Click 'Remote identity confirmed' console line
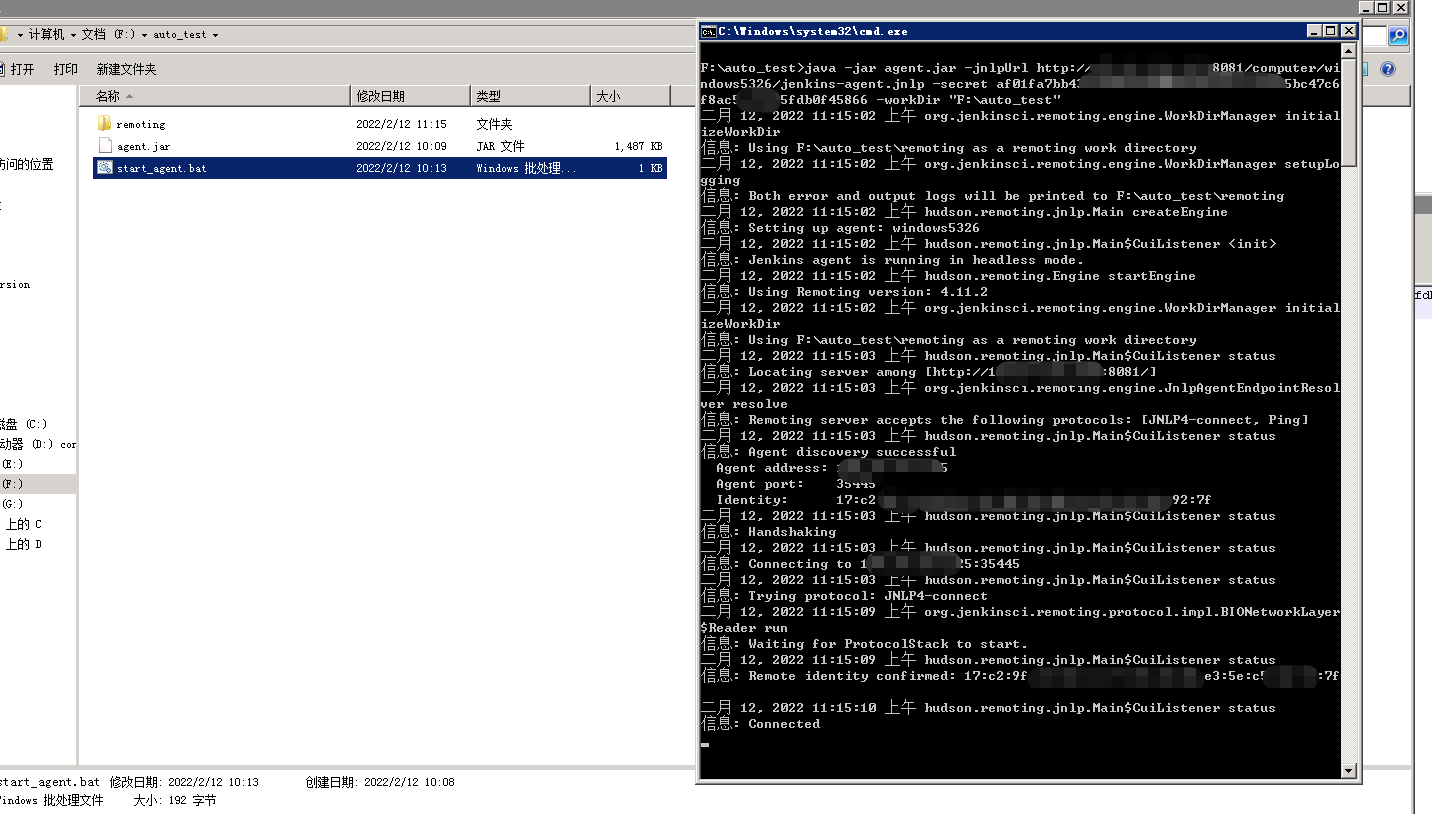The width and height of the screenshot is (1432, 814). click(1020, 676)
